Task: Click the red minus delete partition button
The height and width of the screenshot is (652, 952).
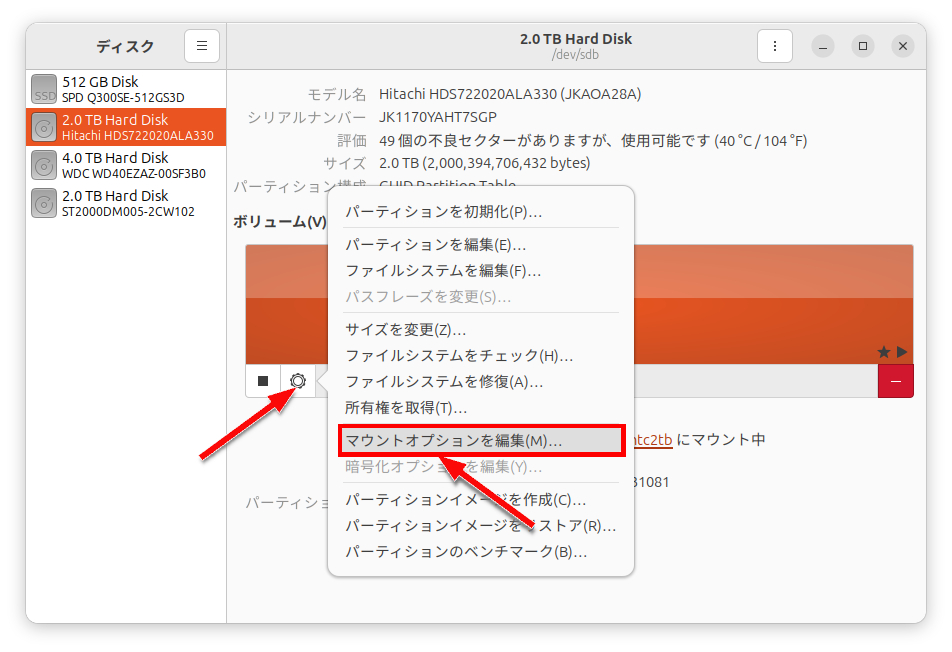Action: click(x=895, y=381)
